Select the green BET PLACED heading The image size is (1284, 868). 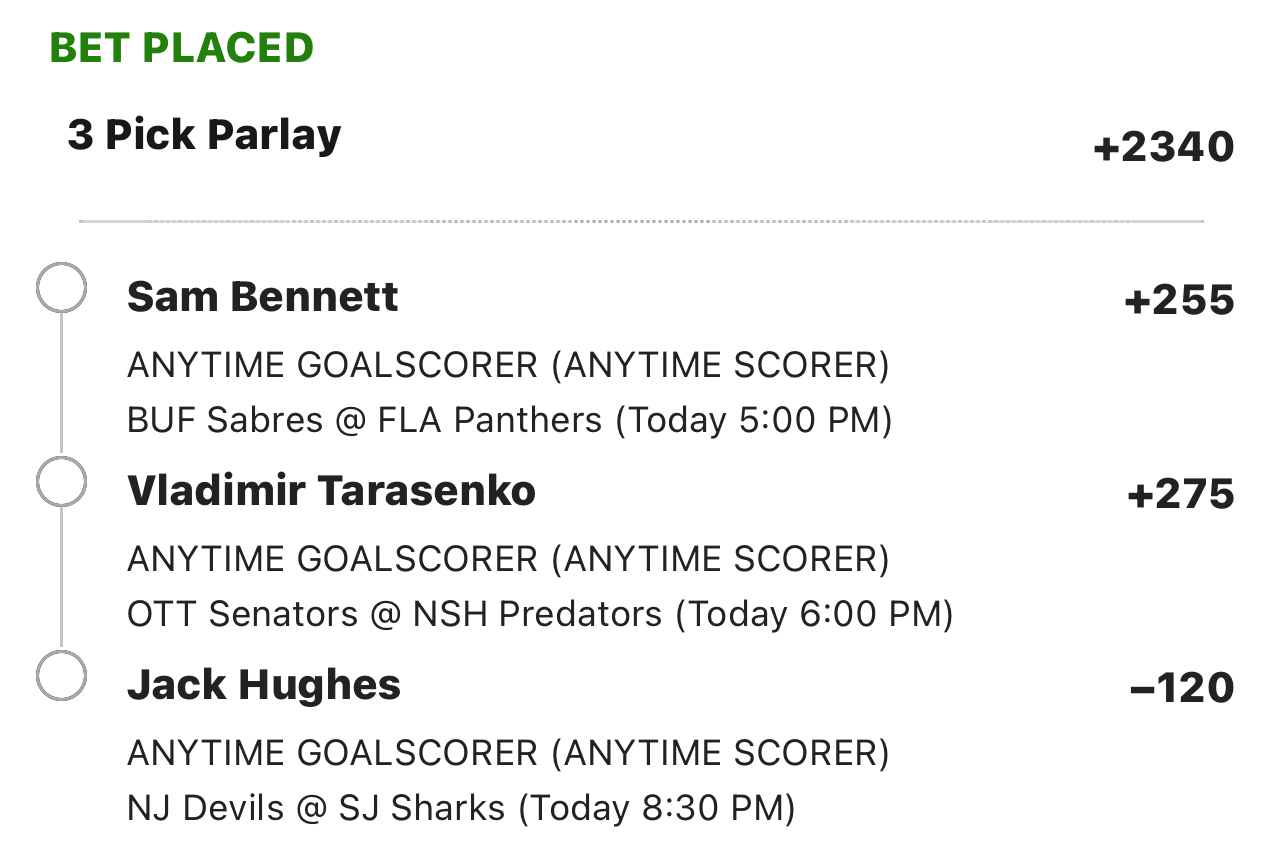(x=181, y=48)
